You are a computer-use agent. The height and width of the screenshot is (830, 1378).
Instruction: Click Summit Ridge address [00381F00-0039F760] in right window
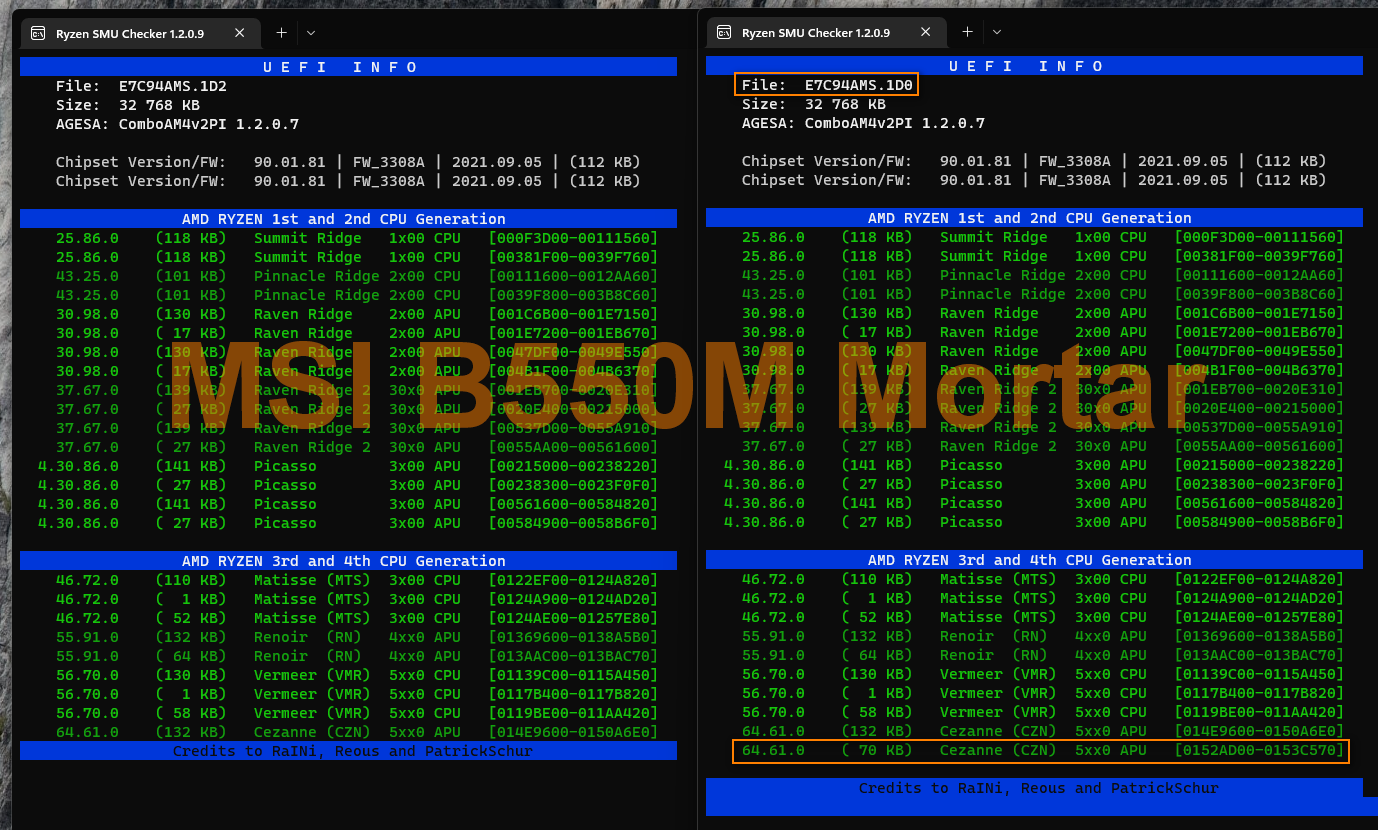click(1259, 256)
